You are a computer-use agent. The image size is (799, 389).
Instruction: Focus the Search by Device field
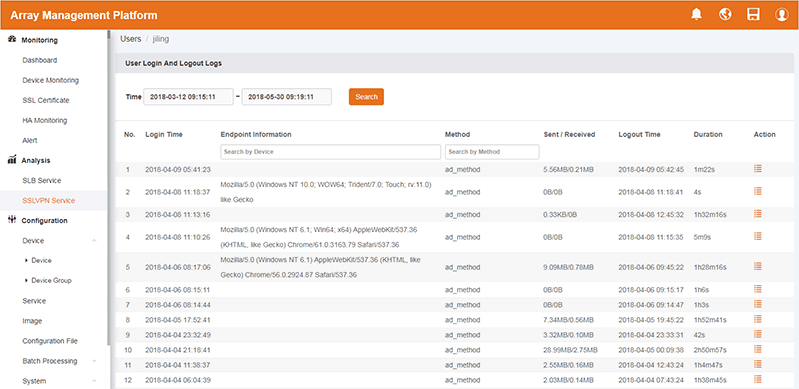point(331,152)
